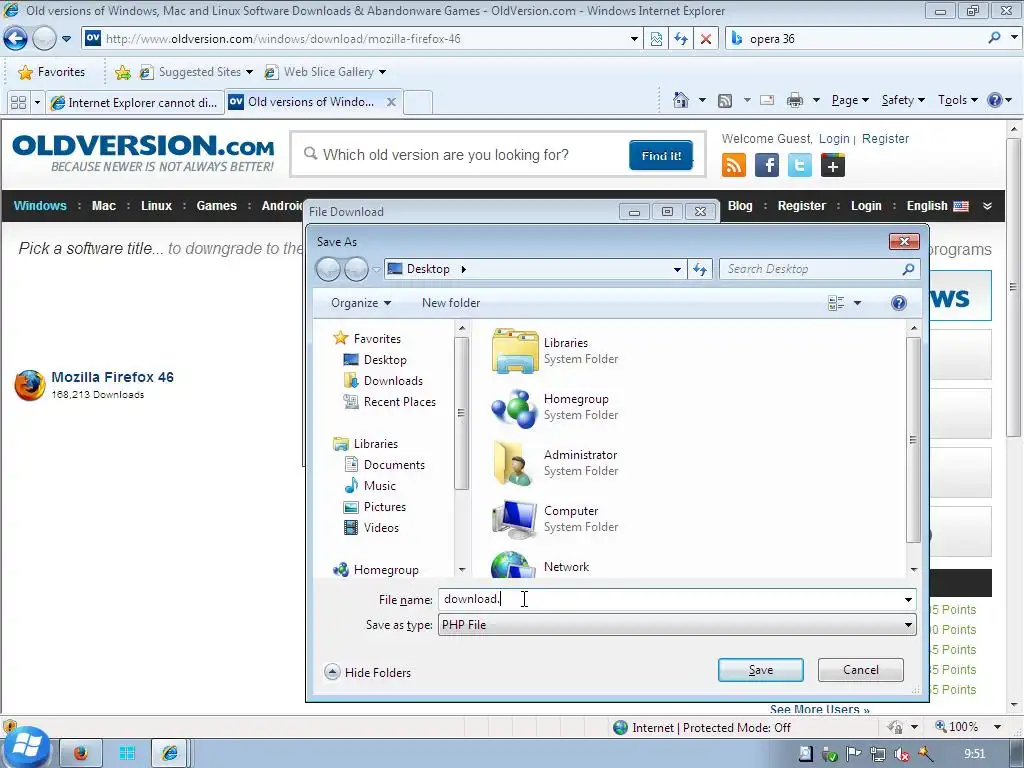Click the Facebook icon on OldVersion page
Image resolution: width=1024 pixels, height=768 pixels.
pyautogui.click(x=767, y=165)
